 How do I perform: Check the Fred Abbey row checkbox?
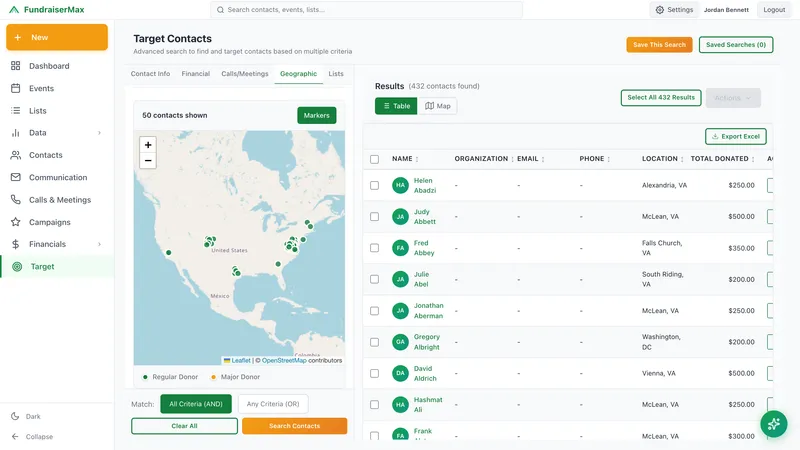374,248
